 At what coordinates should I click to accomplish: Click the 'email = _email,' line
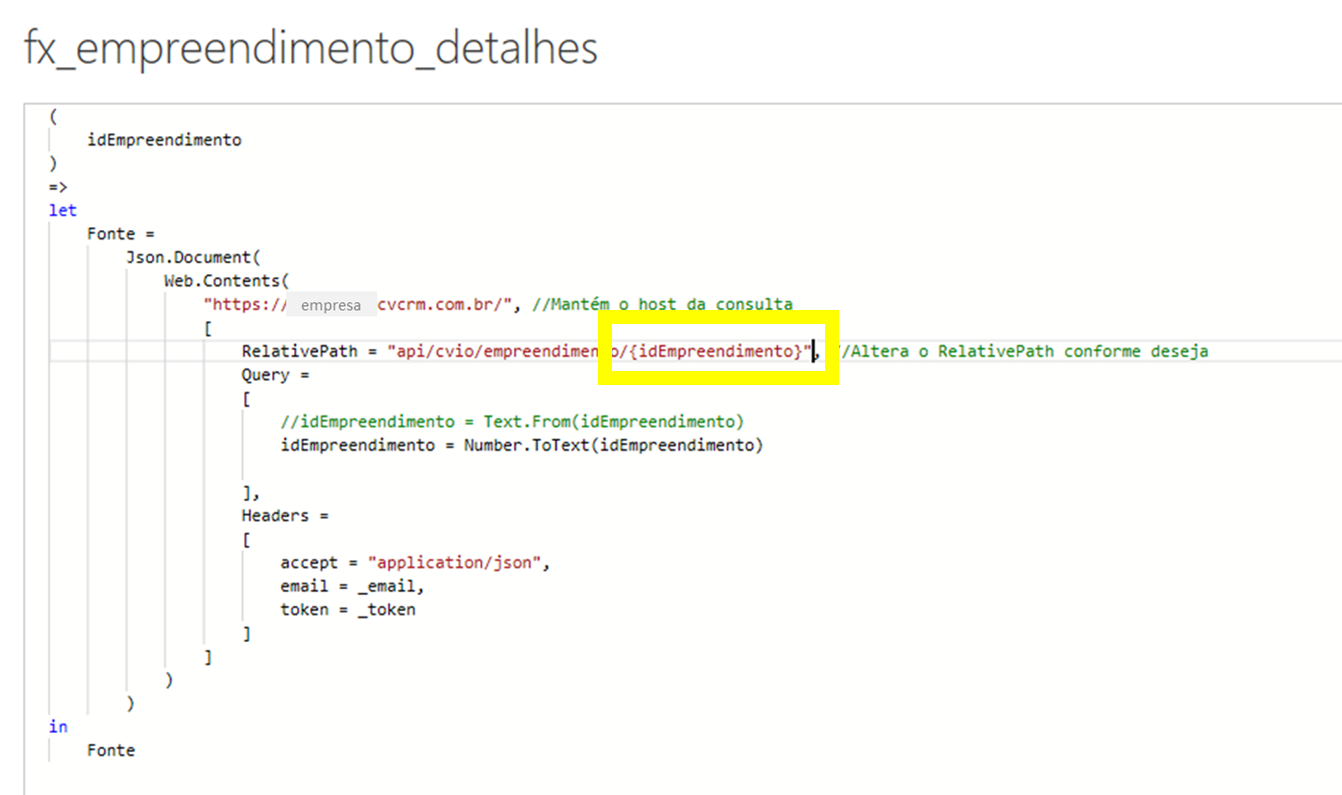pos(352,586)
